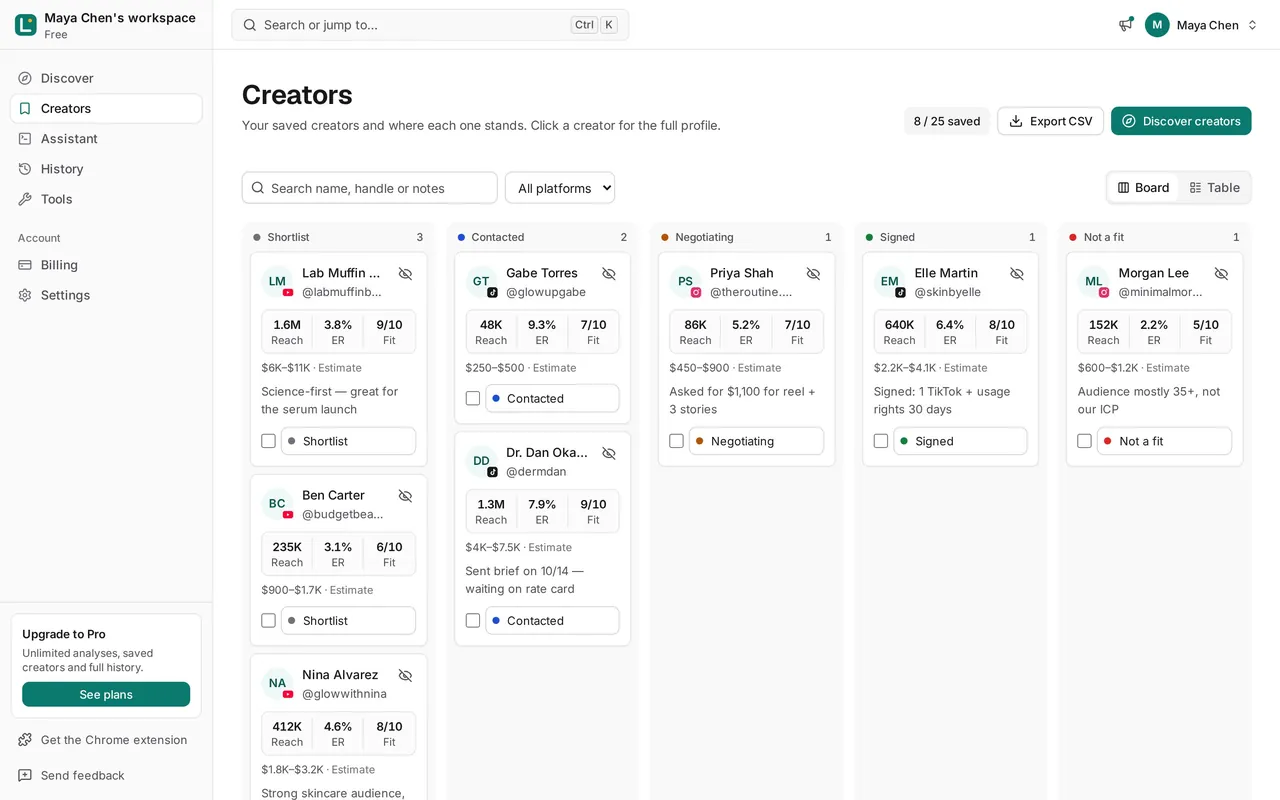Viewport: 1280px width, 800px height.
Task: Open Lab Muffin's Shortlist status dropdown
Action: coord(348,441)
